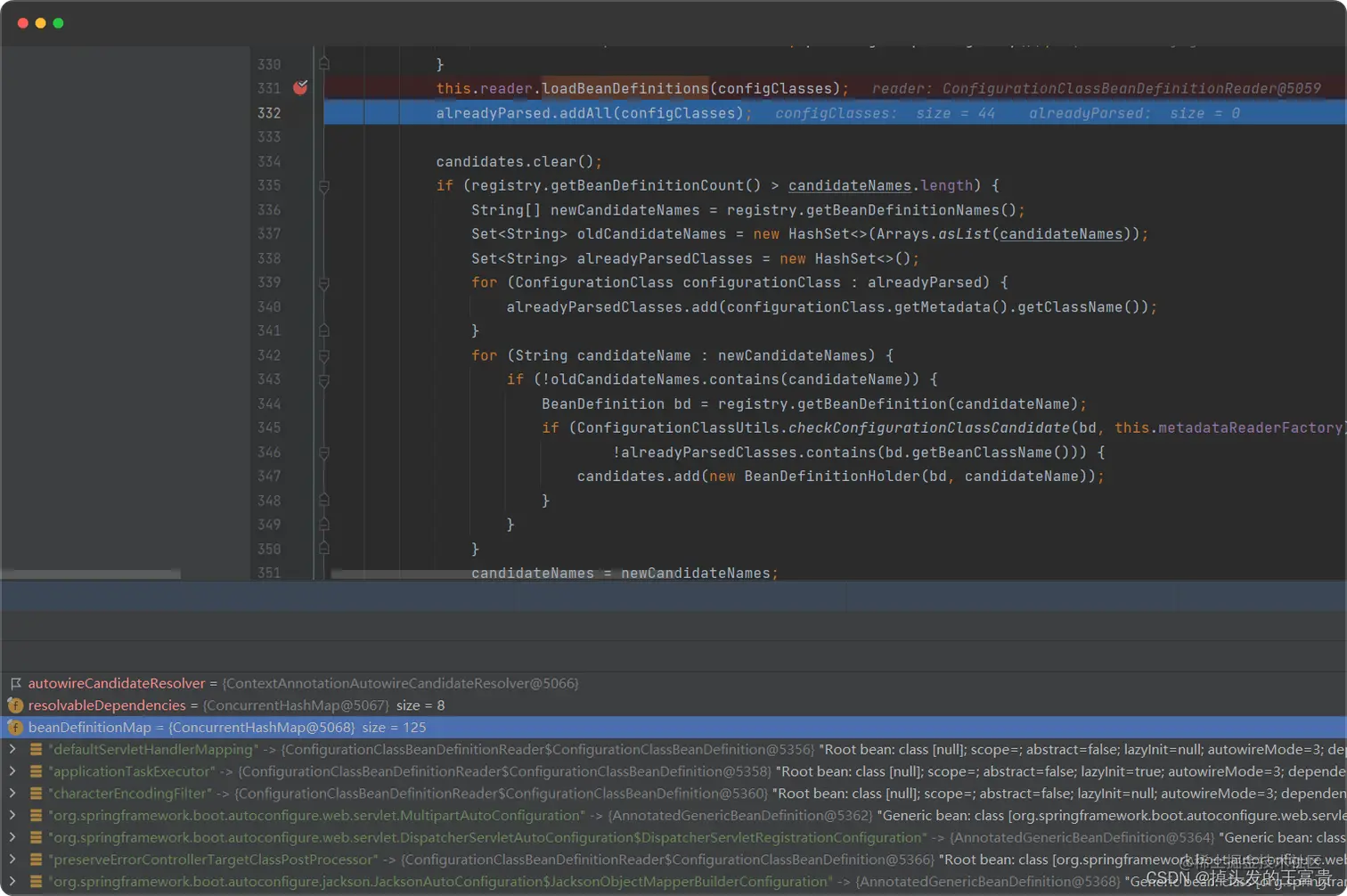Click the loadBeanDefinitions method call on line 331
Screen dimensions: 1347x896
(x=625, y=88)
